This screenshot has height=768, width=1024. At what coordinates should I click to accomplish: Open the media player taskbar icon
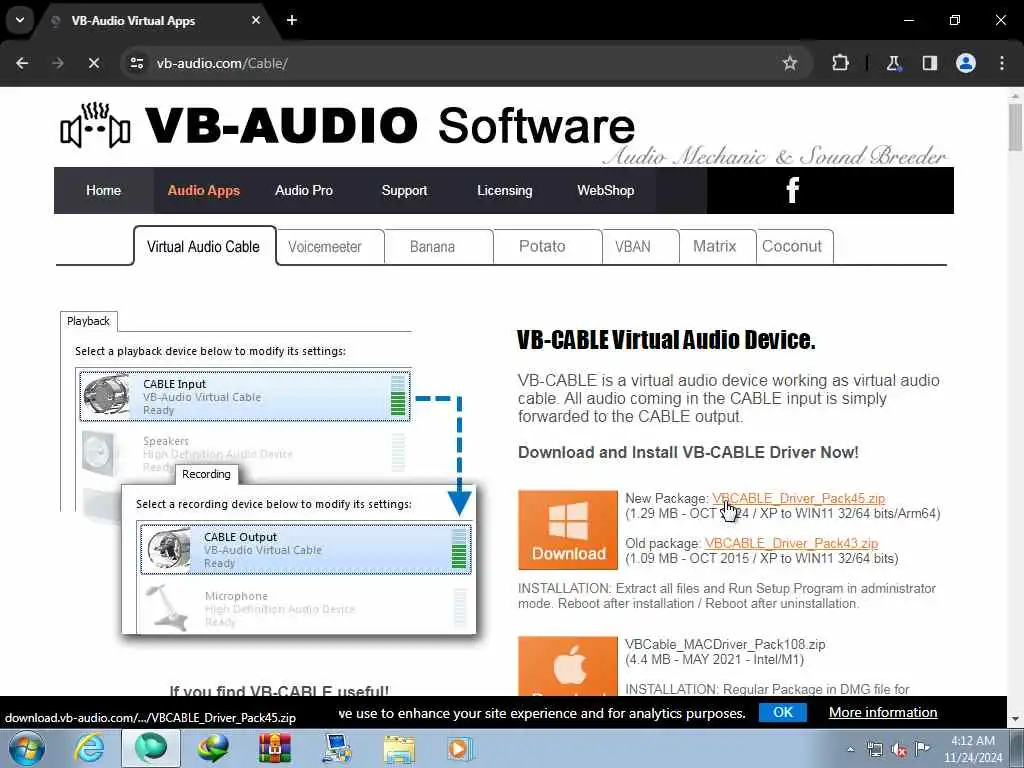(x=460, y=748)
